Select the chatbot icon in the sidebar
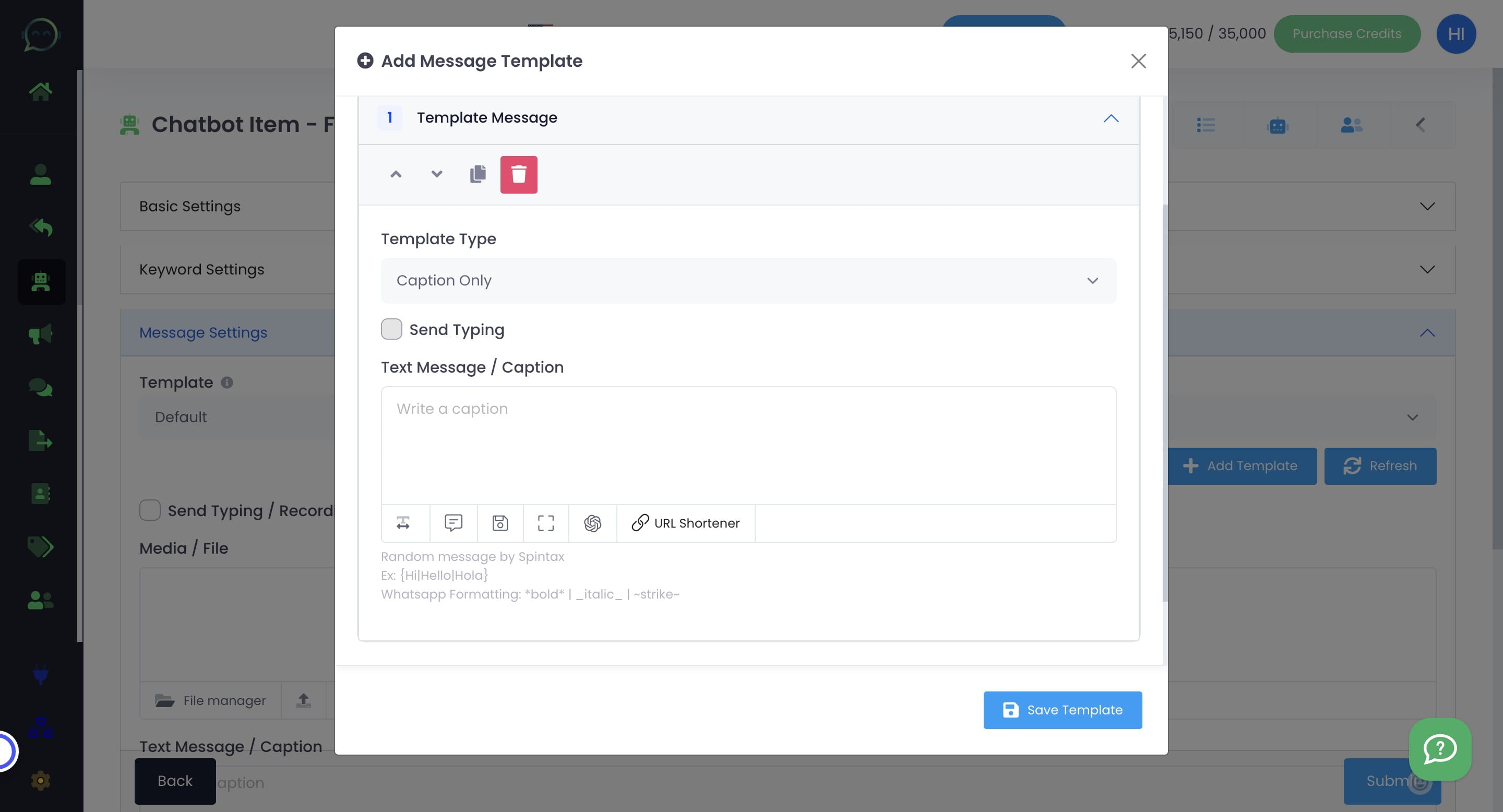 [x=41, y=282]
